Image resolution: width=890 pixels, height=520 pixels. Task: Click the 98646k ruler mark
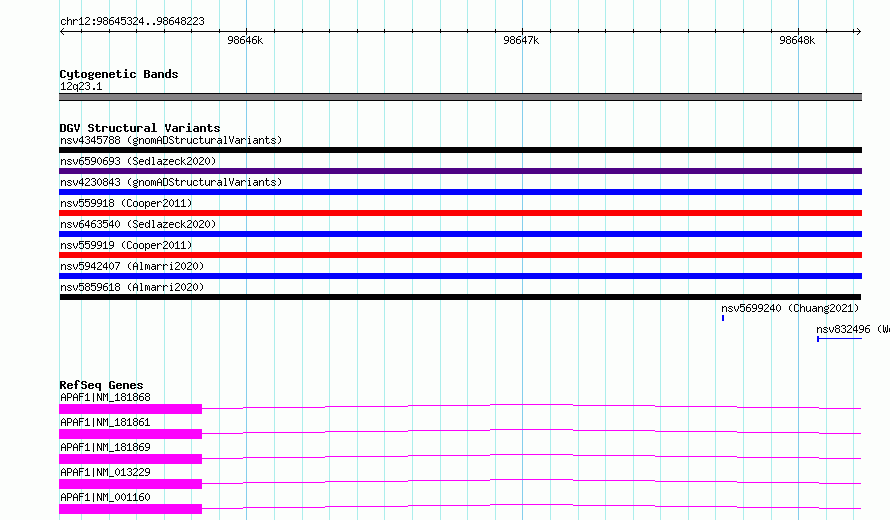245,40
